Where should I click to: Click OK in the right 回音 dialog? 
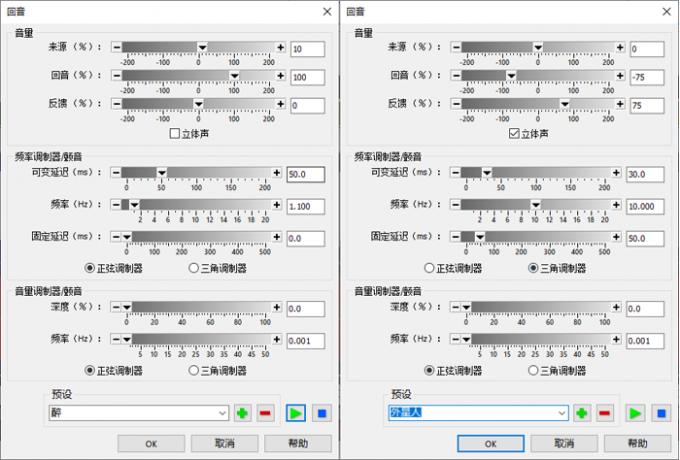click(x=491, y=444)
